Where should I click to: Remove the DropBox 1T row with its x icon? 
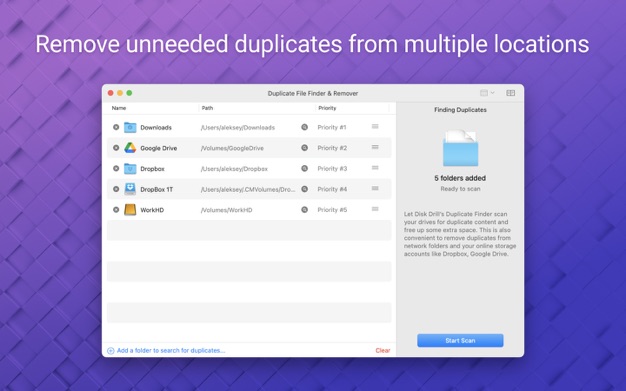[116, 189]
